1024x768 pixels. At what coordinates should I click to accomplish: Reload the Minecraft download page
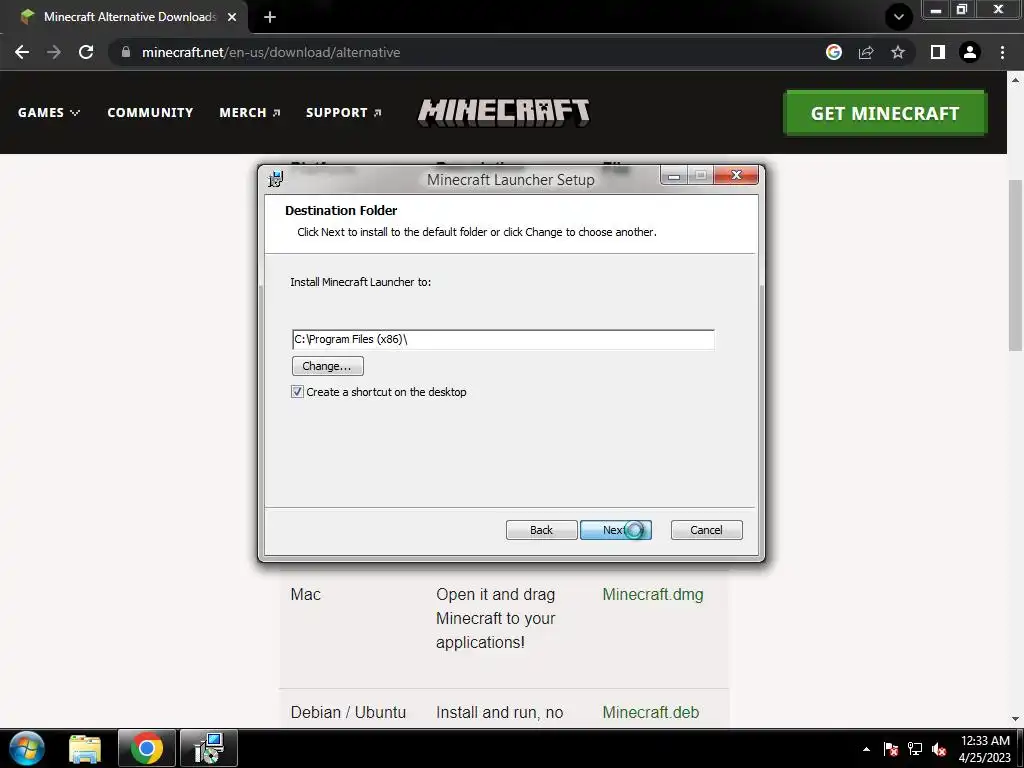pos(86,52)
